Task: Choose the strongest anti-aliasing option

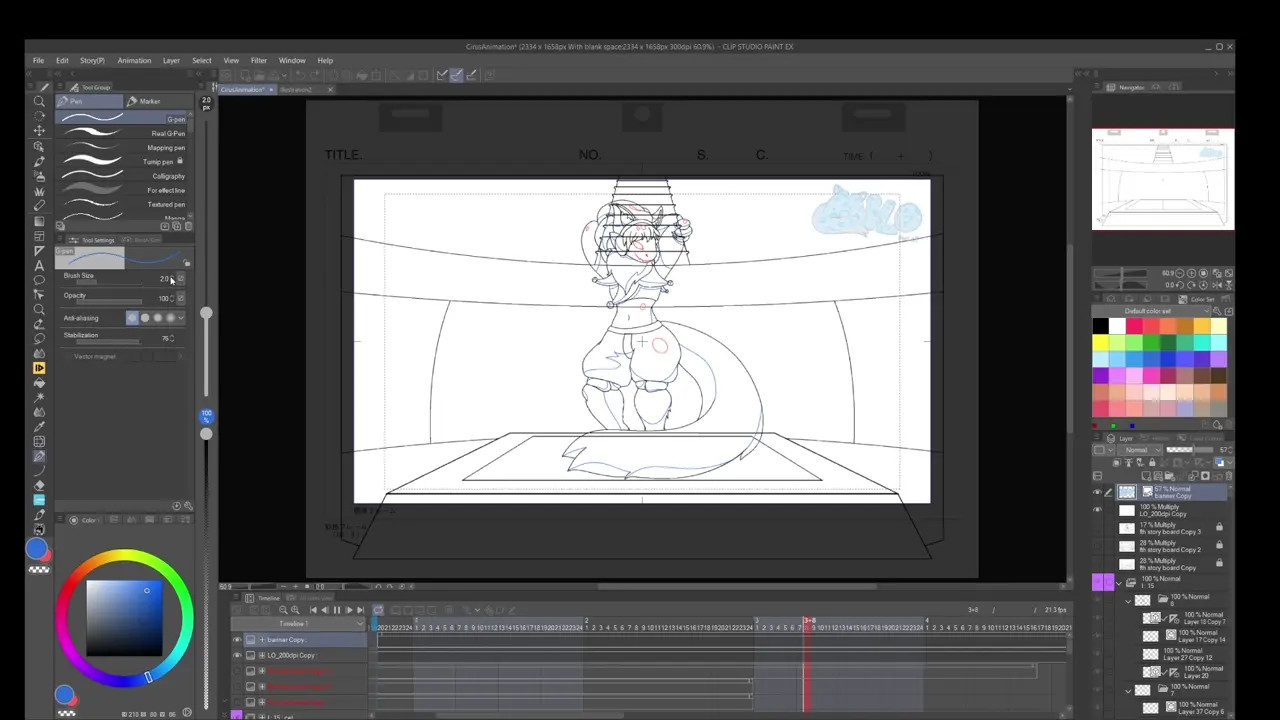Action: [x=171, y=317]
